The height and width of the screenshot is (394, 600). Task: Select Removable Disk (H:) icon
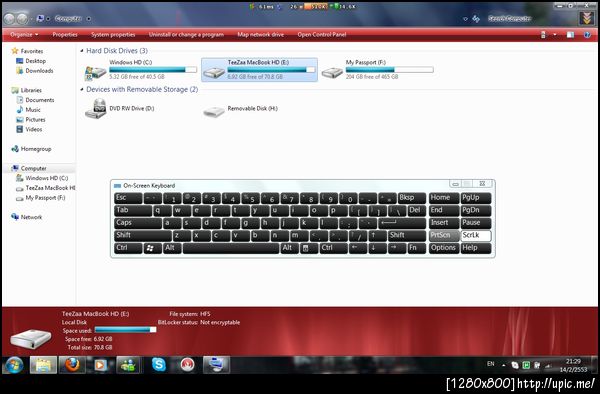(x=214, y=112)
